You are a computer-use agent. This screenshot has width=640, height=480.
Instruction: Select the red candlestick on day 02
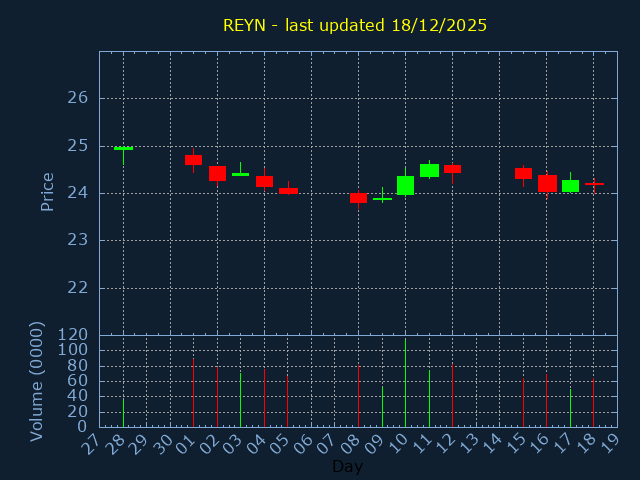217,173
